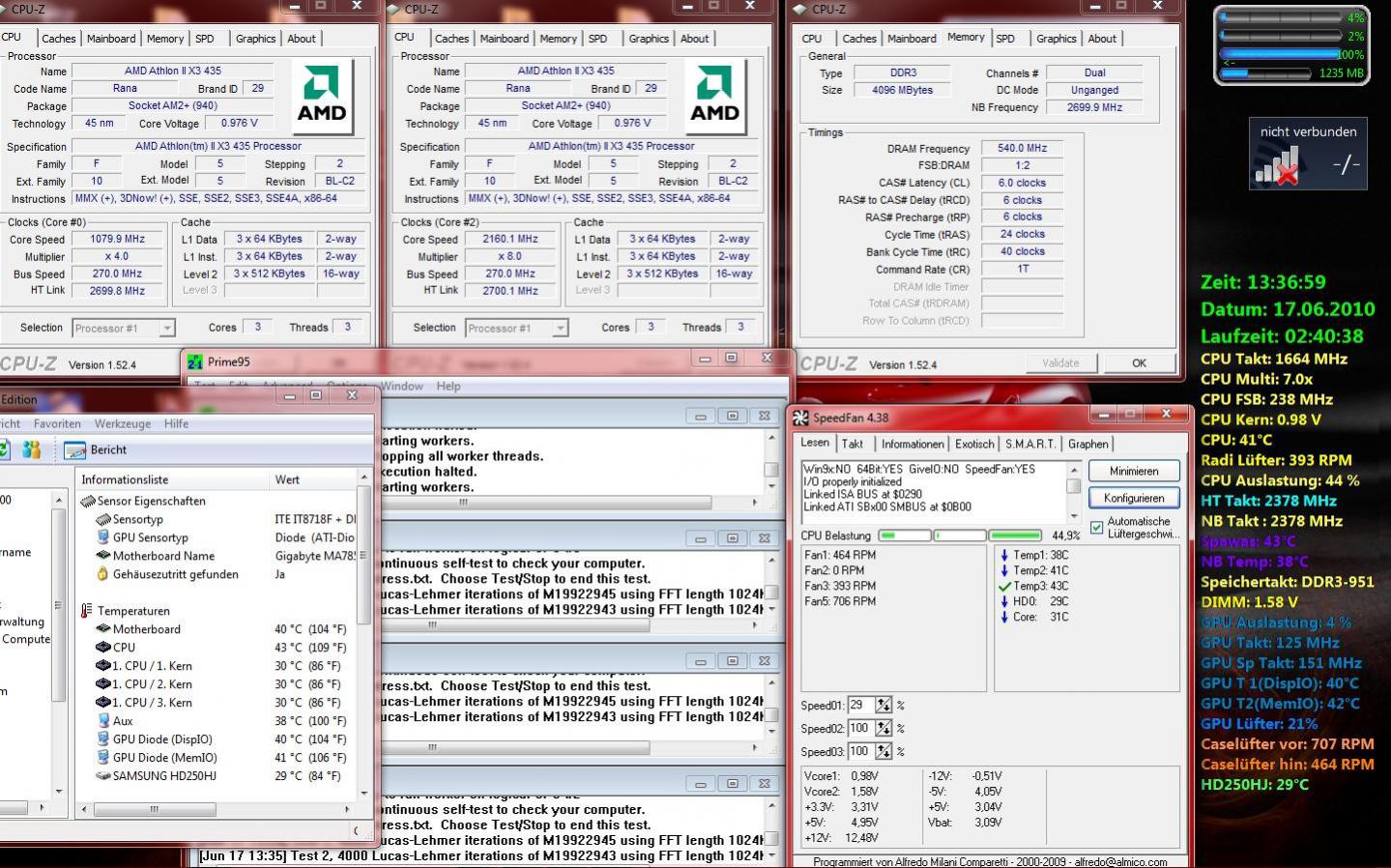Click scroll-up arrow of the Everest Informationsliste

pos(363,477)
